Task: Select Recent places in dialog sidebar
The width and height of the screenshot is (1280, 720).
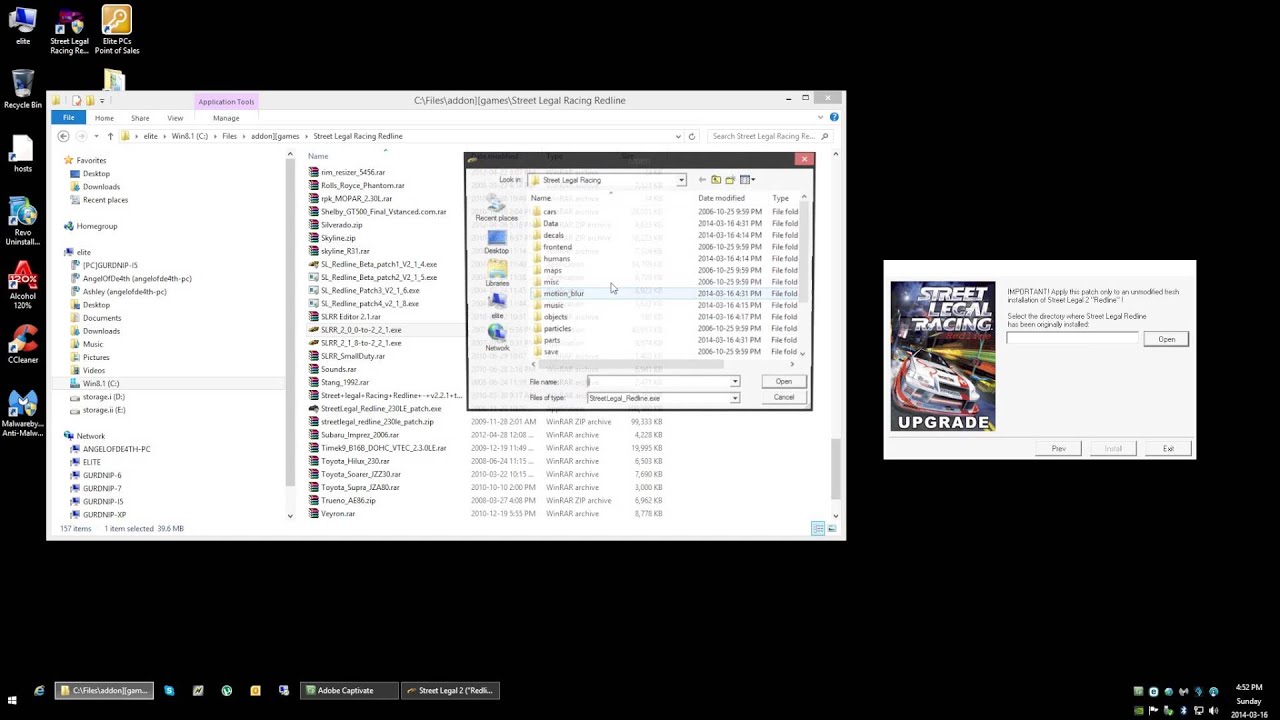Action: pyautogui.click(x=496, y=209)
